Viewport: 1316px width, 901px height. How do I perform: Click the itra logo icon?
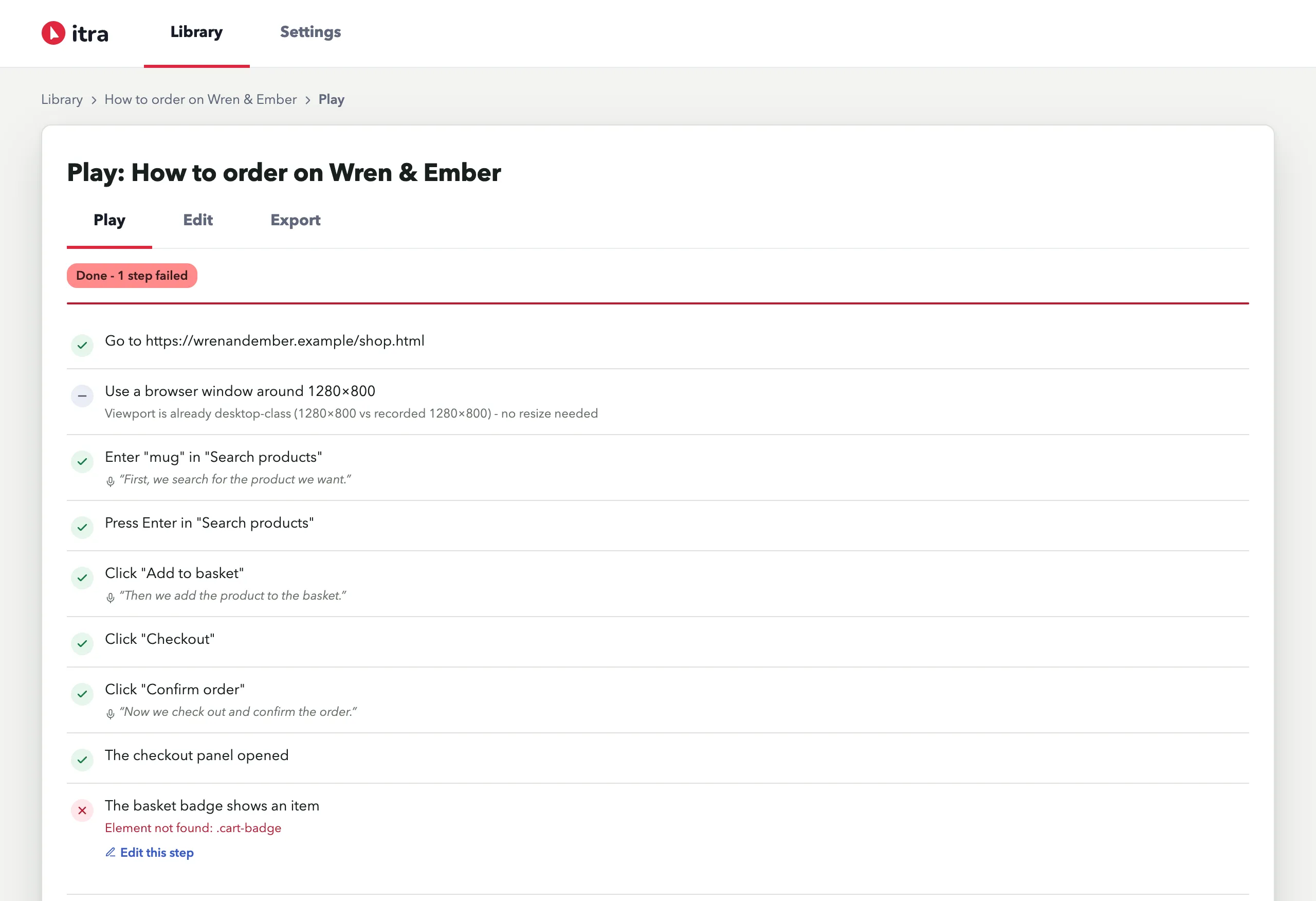click(x=53, y=33)
